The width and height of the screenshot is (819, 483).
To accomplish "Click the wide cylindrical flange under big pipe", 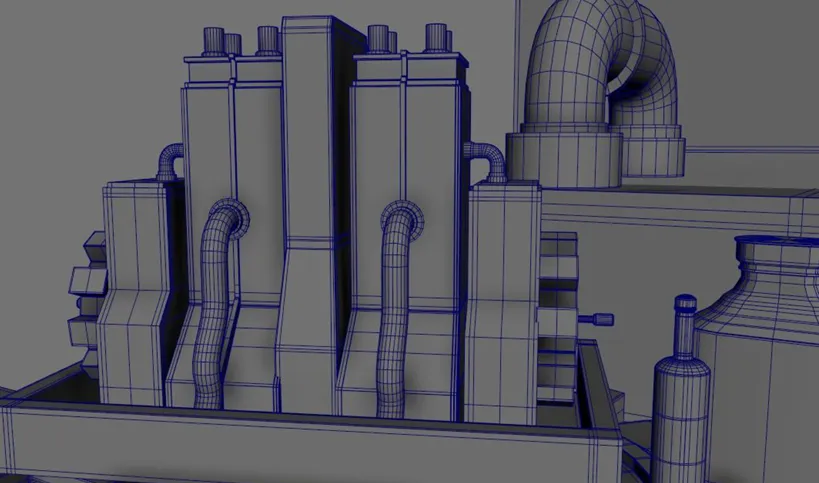I will coord(565,159).
